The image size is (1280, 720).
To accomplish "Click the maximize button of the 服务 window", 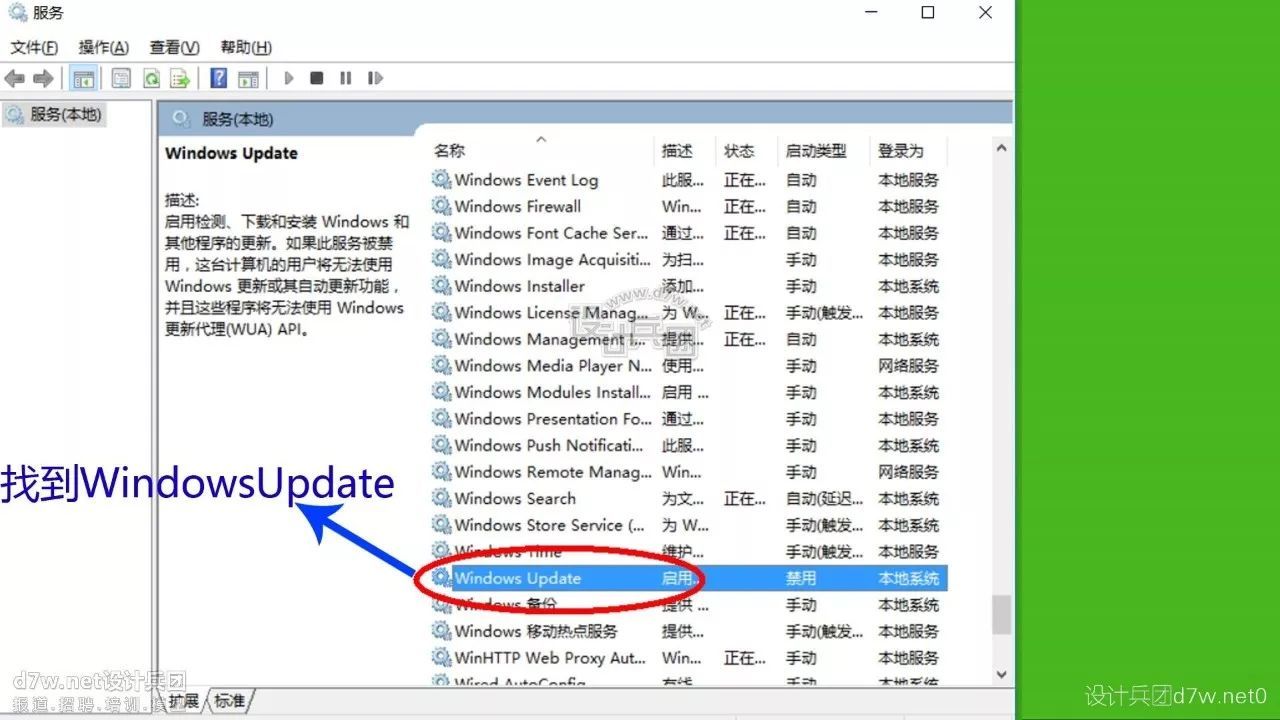I will [x=928, y=13].
